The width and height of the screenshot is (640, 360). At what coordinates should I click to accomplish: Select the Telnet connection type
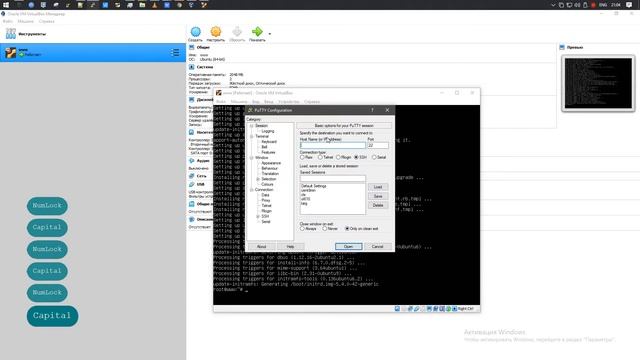(x=320, y=157)
